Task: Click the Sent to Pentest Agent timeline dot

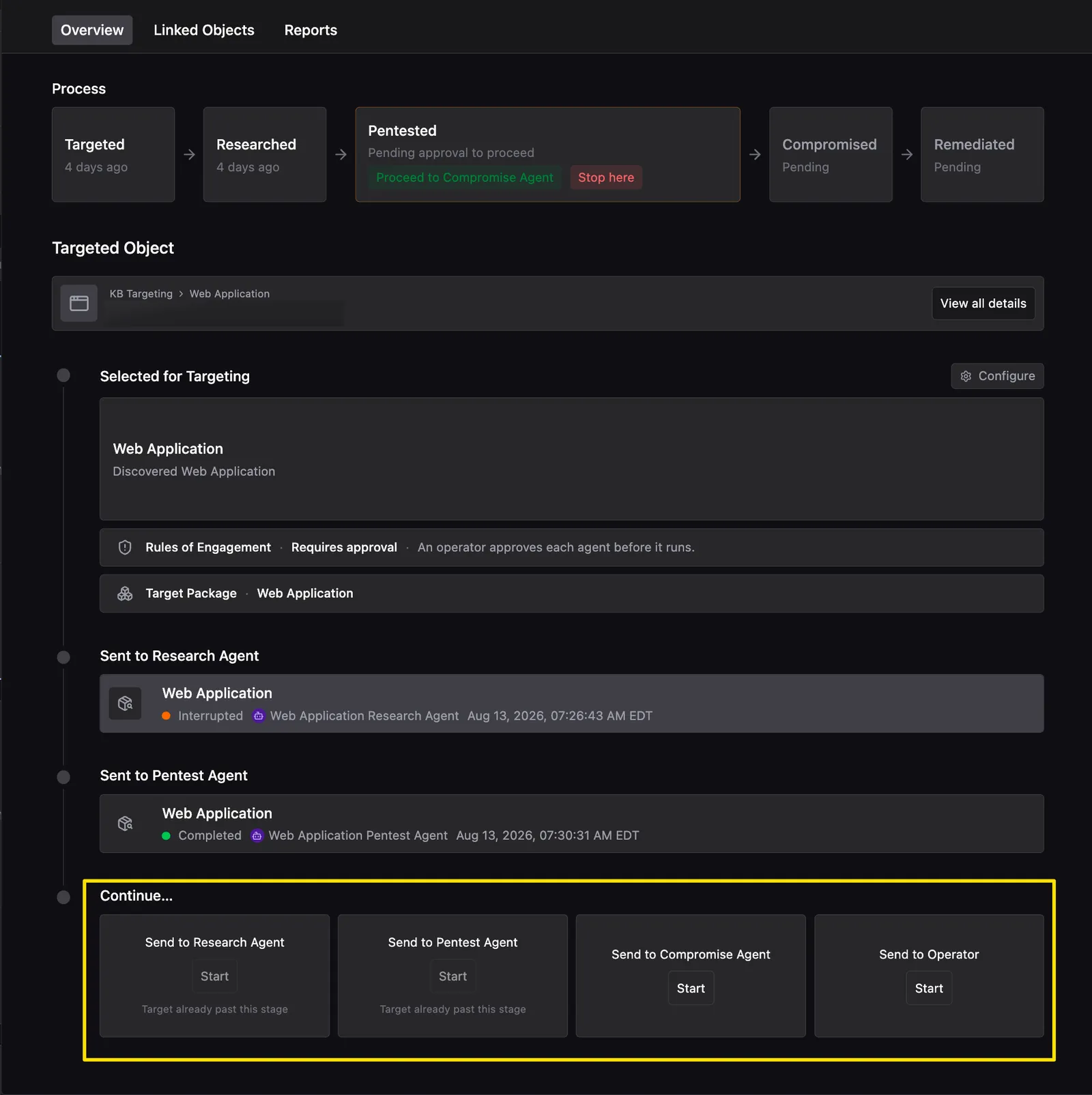Action: point(63,777)
